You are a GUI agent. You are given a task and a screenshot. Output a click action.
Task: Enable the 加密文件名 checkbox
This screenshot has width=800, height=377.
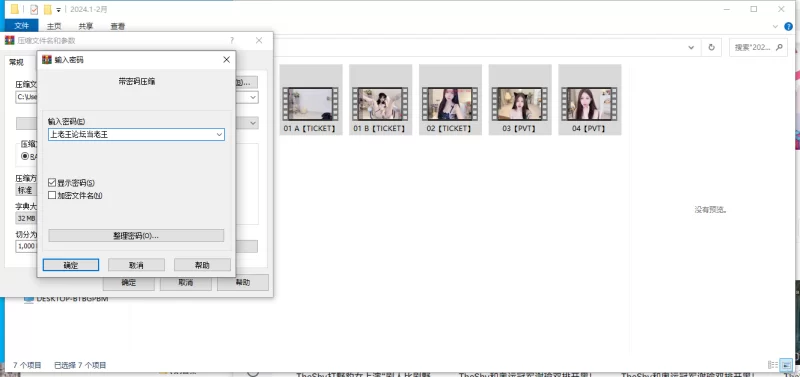coord(52,195)
